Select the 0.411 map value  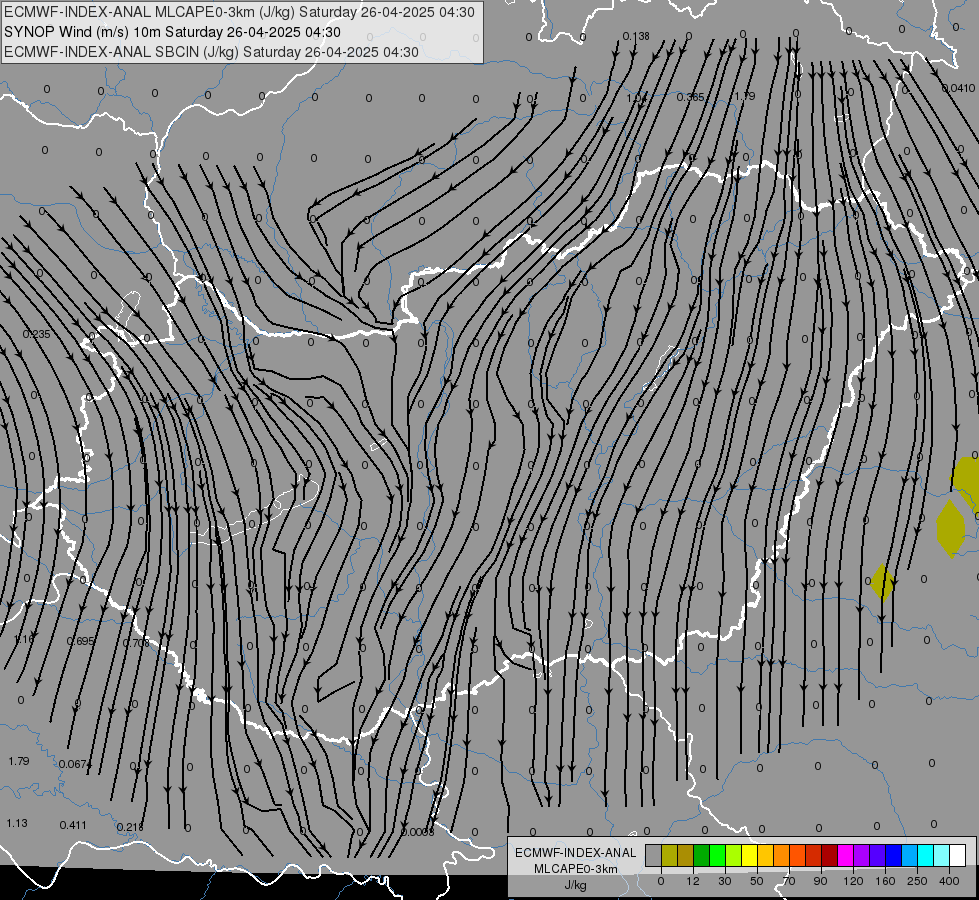[73, 825]
